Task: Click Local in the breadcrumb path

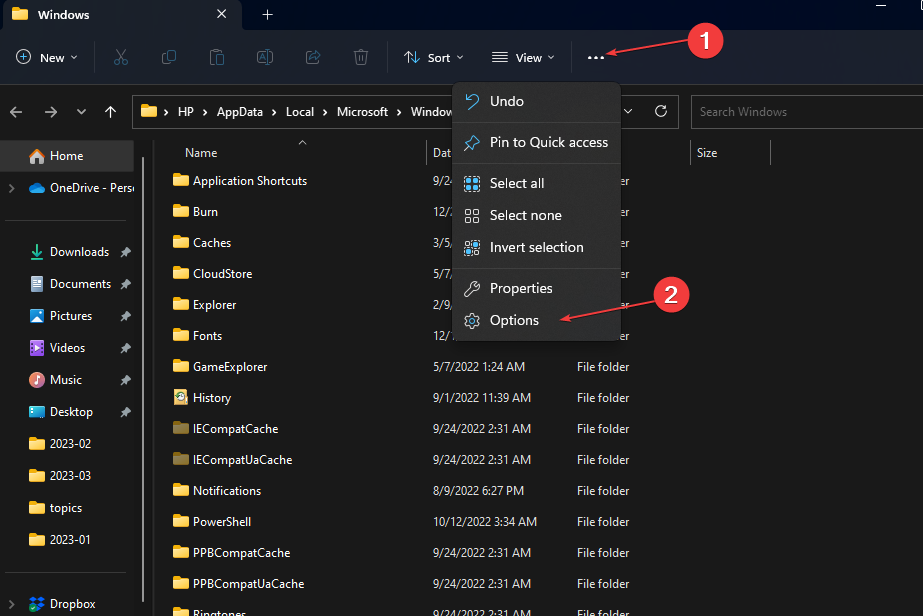Action: click(x=300, y=112)
